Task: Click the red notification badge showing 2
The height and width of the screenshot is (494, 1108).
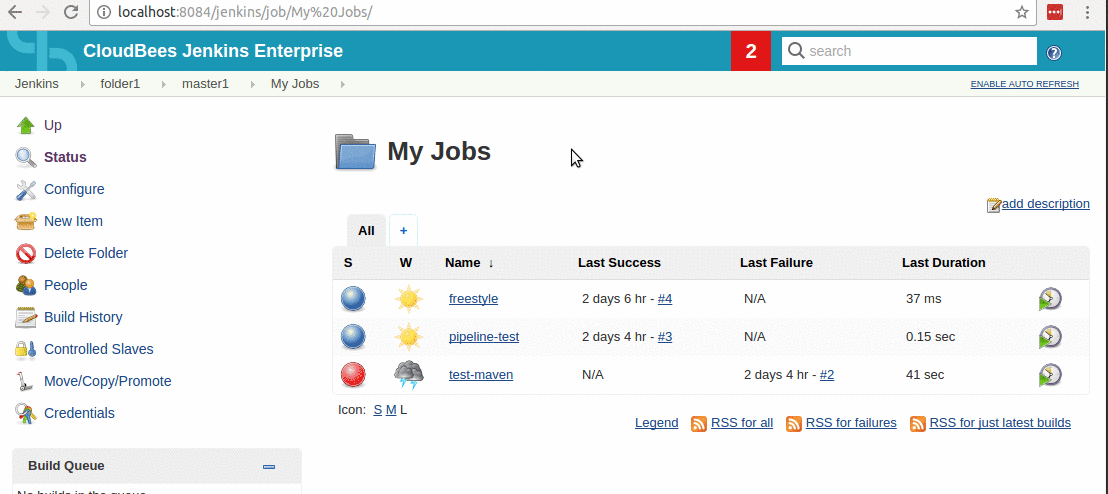Action: [x=750, y=51]
